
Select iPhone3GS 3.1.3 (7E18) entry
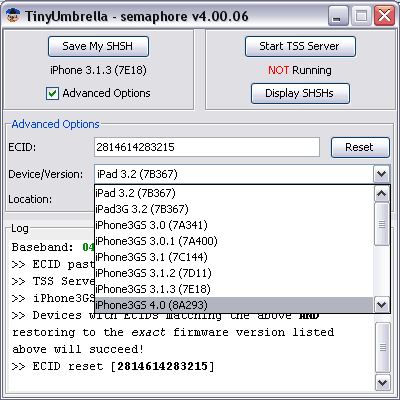click(234, 289)
